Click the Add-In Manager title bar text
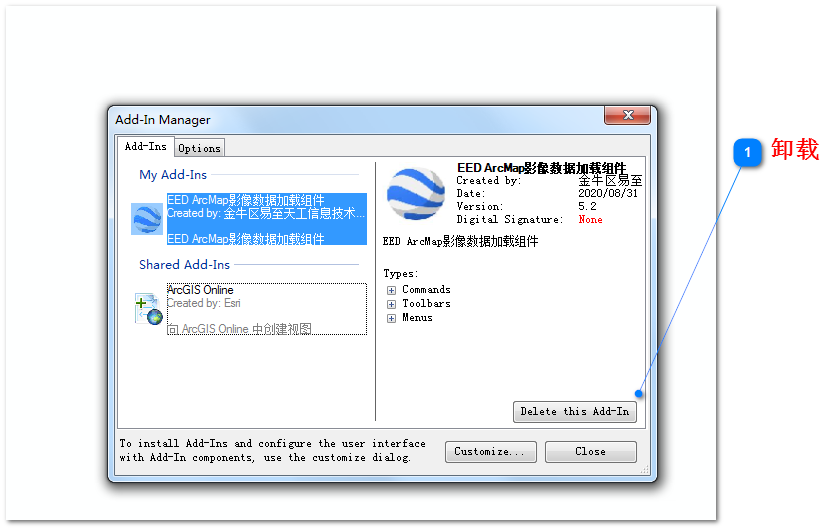The image size is (824, 530). (163, 120)
